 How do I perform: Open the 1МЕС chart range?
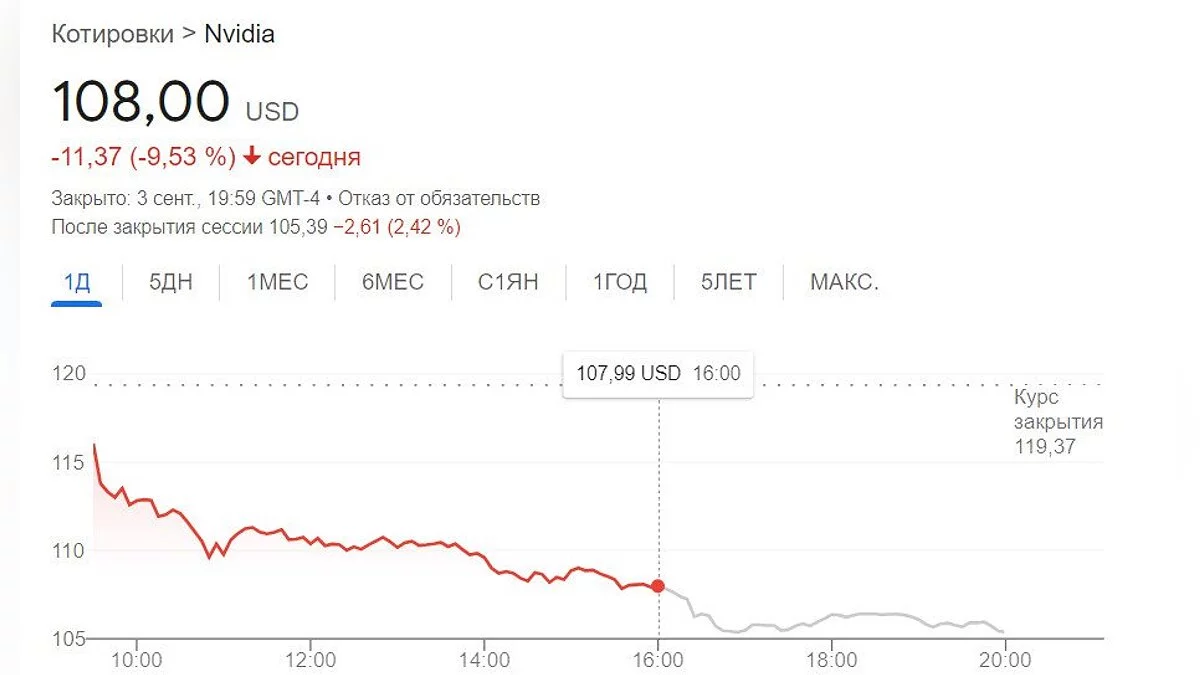pyautogui.click(x=278, y=283)
